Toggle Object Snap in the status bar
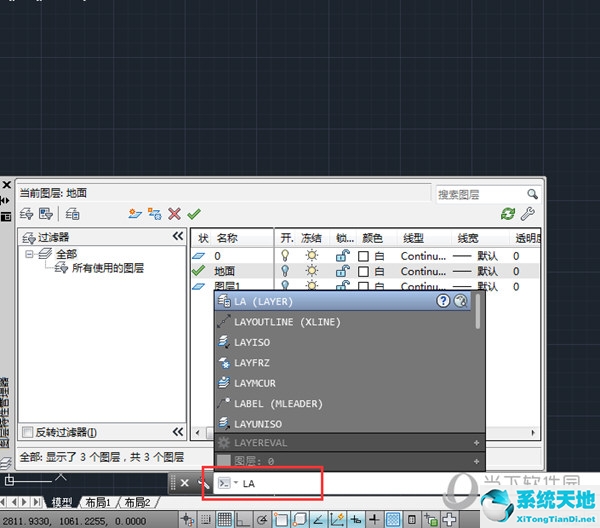This screenshot has height=528, width=600. click(281, 519)
